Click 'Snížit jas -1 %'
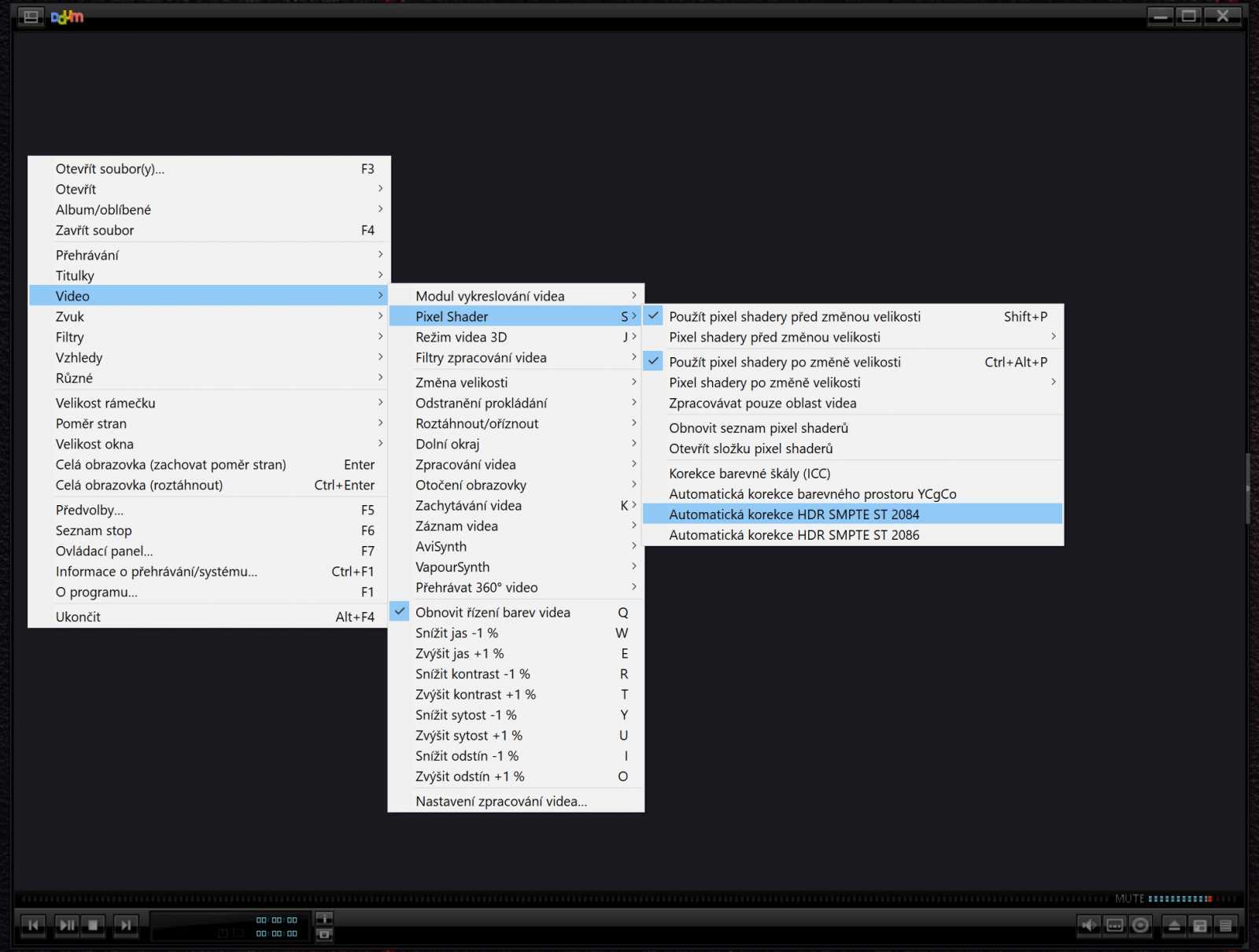 516,633
